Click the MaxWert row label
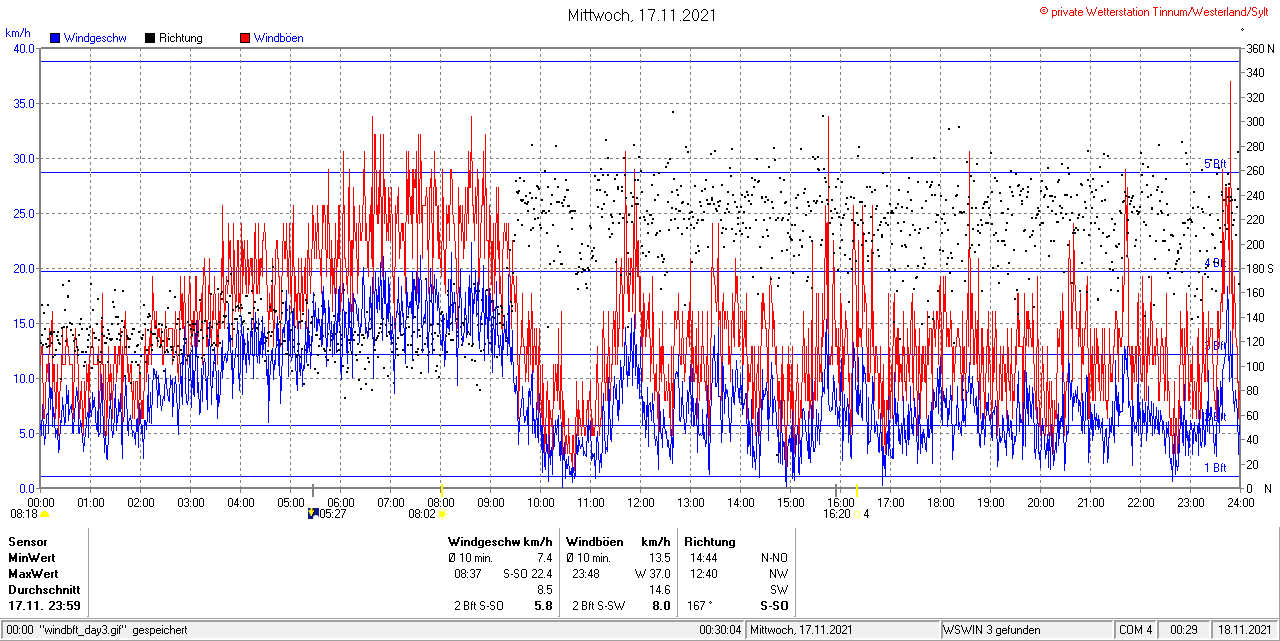This screenshot has width=1280, height=641. (33, 574)
